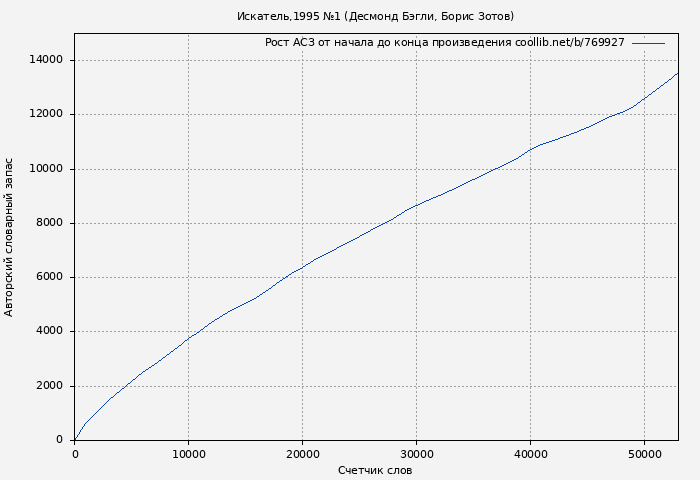Click the x-axis tick label 30000

416,454
